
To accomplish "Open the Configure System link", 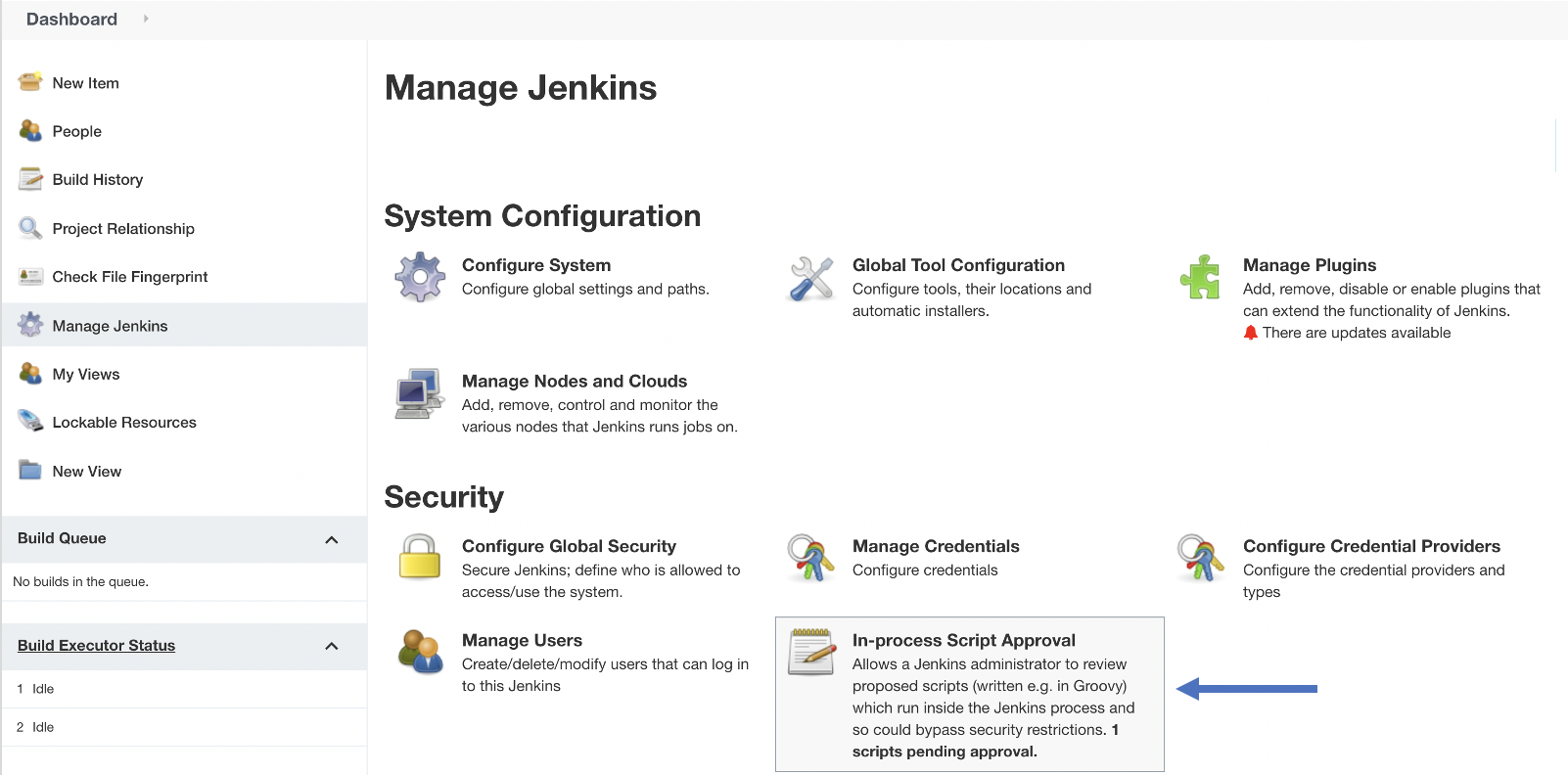I will (x=536, y=265).
